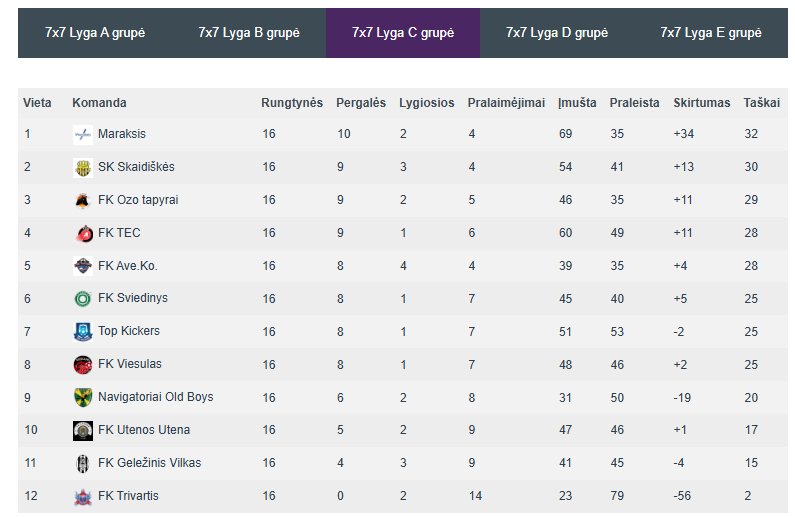The width and height of the screenshot is (795, 517).
Task: Switch to 7x7 Lyga A grupė tab
Action: pos(95,33)
